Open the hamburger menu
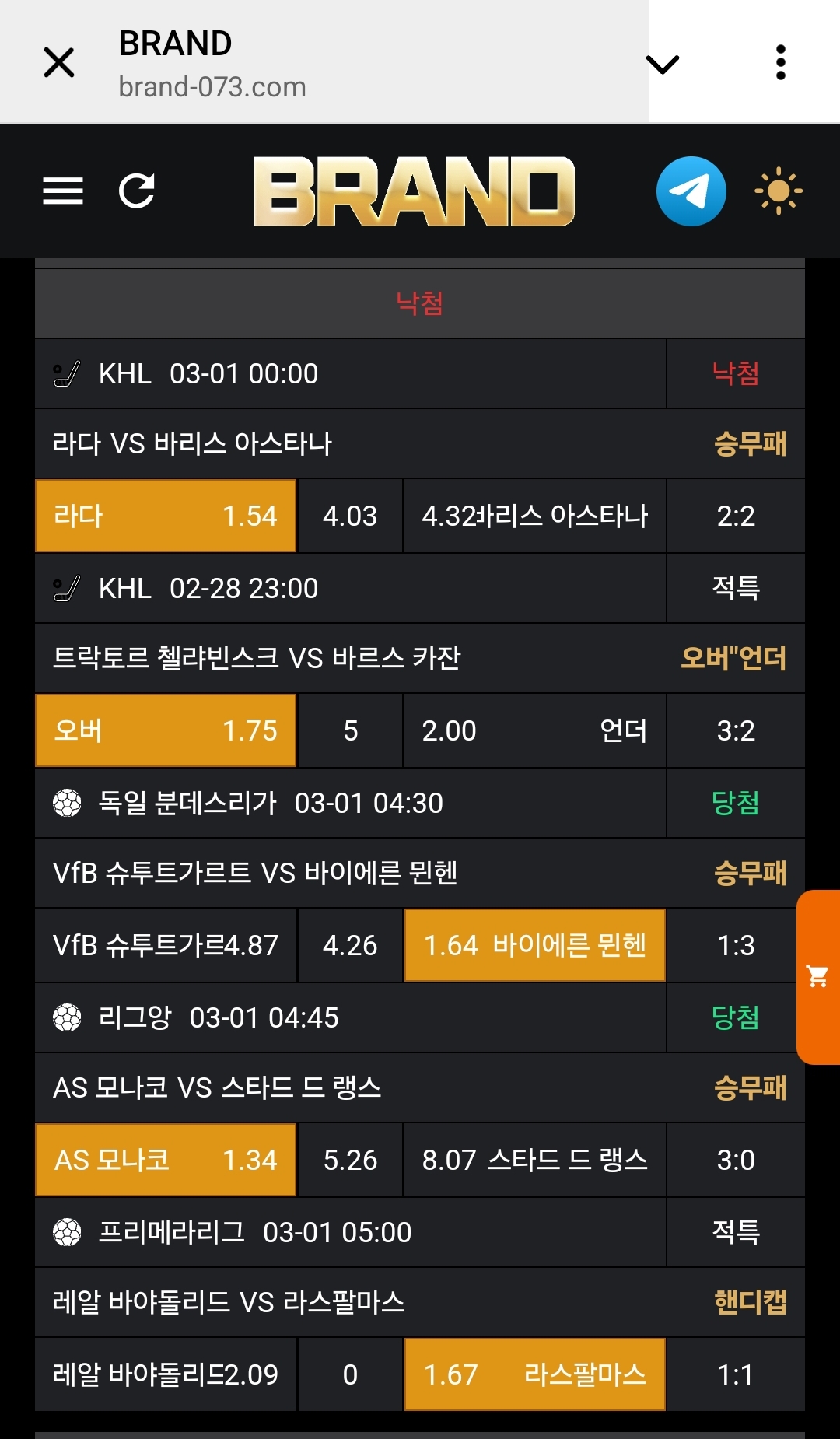This screenshot has height=1439, width=840. coord(63,191)
